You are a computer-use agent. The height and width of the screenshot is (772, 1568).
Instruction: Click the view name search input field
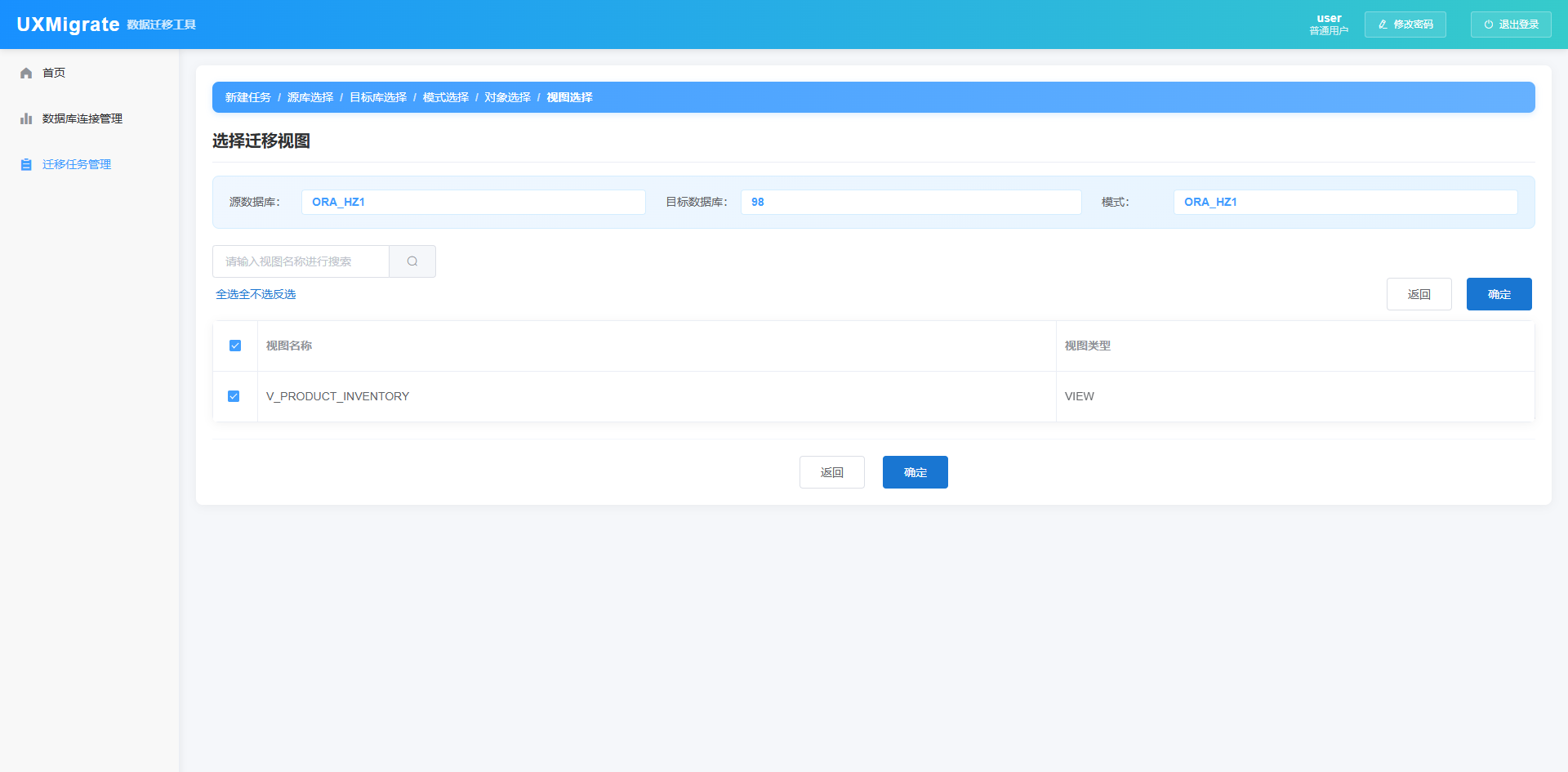[301, 261]
